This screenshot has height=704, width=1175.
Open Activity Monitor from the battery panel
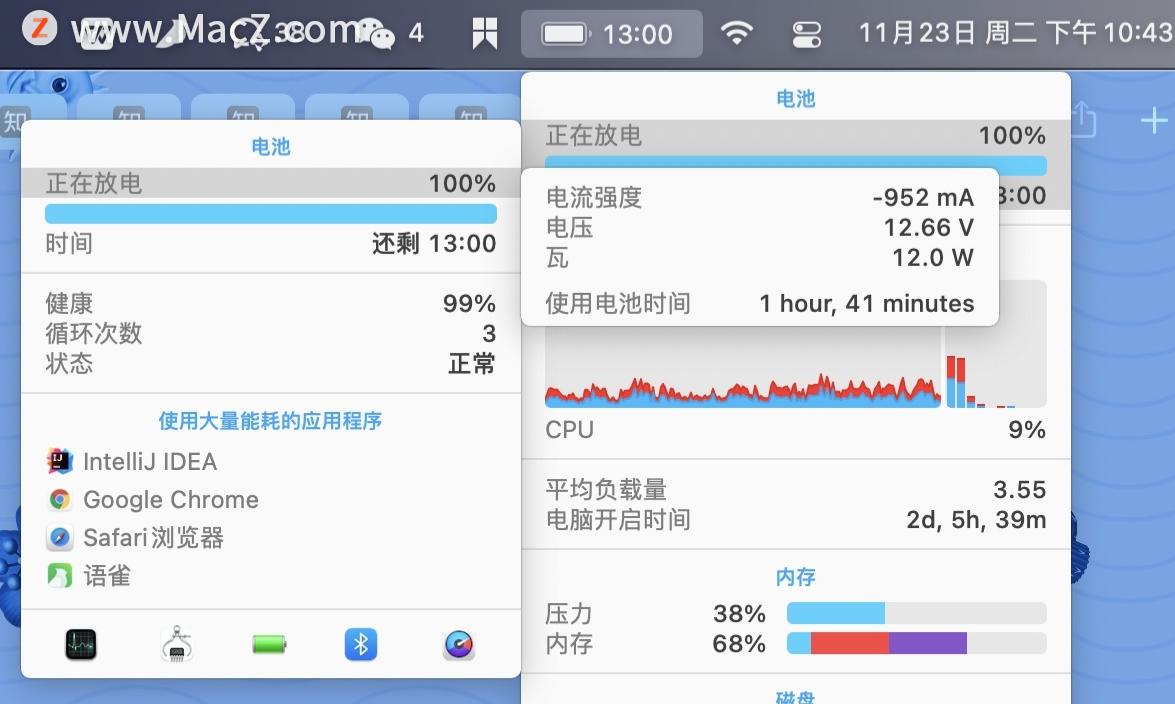click(79, 645)
